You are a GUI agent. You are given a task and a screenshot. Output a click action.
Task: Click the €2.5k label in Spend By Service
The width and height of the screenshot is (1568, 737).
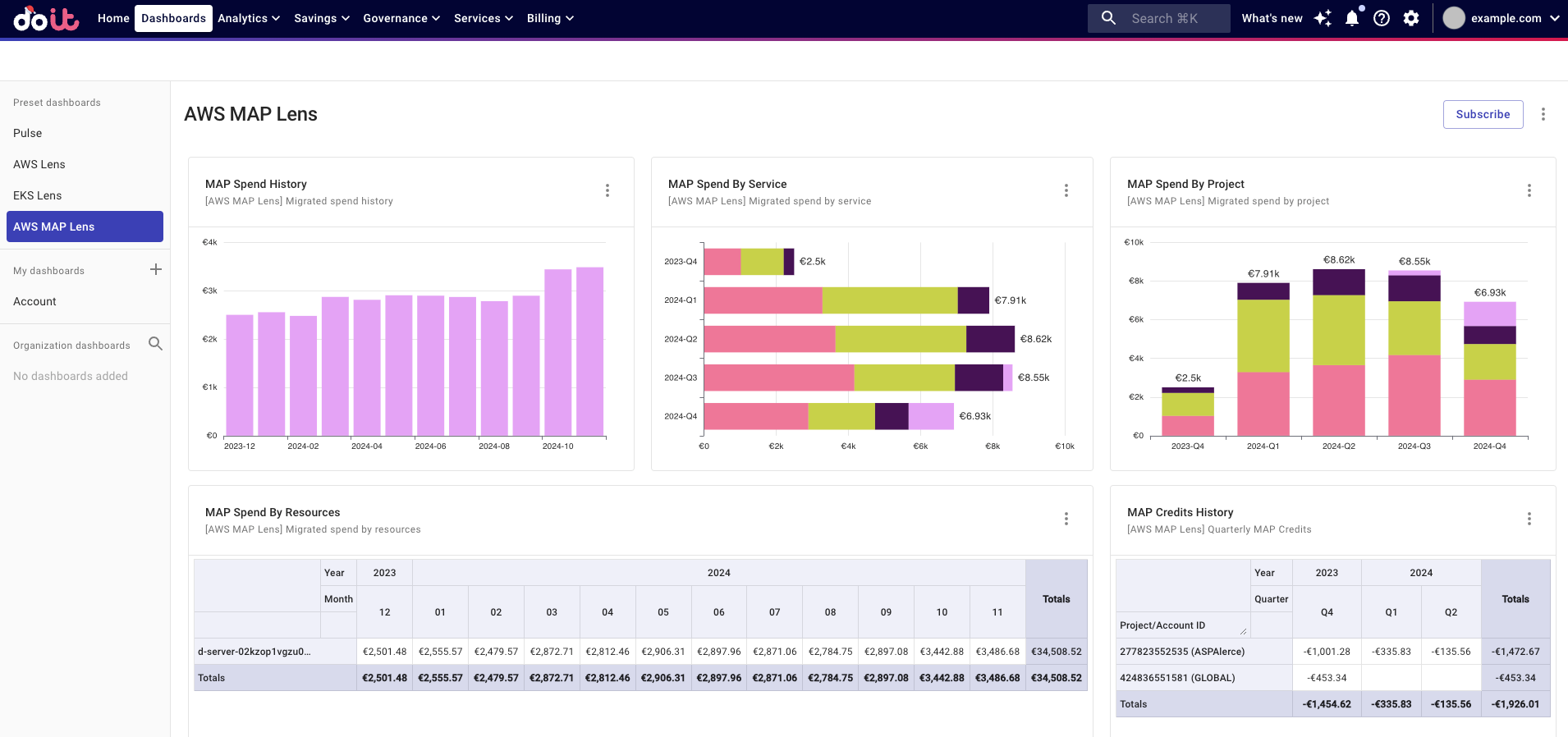pos(813,262)
